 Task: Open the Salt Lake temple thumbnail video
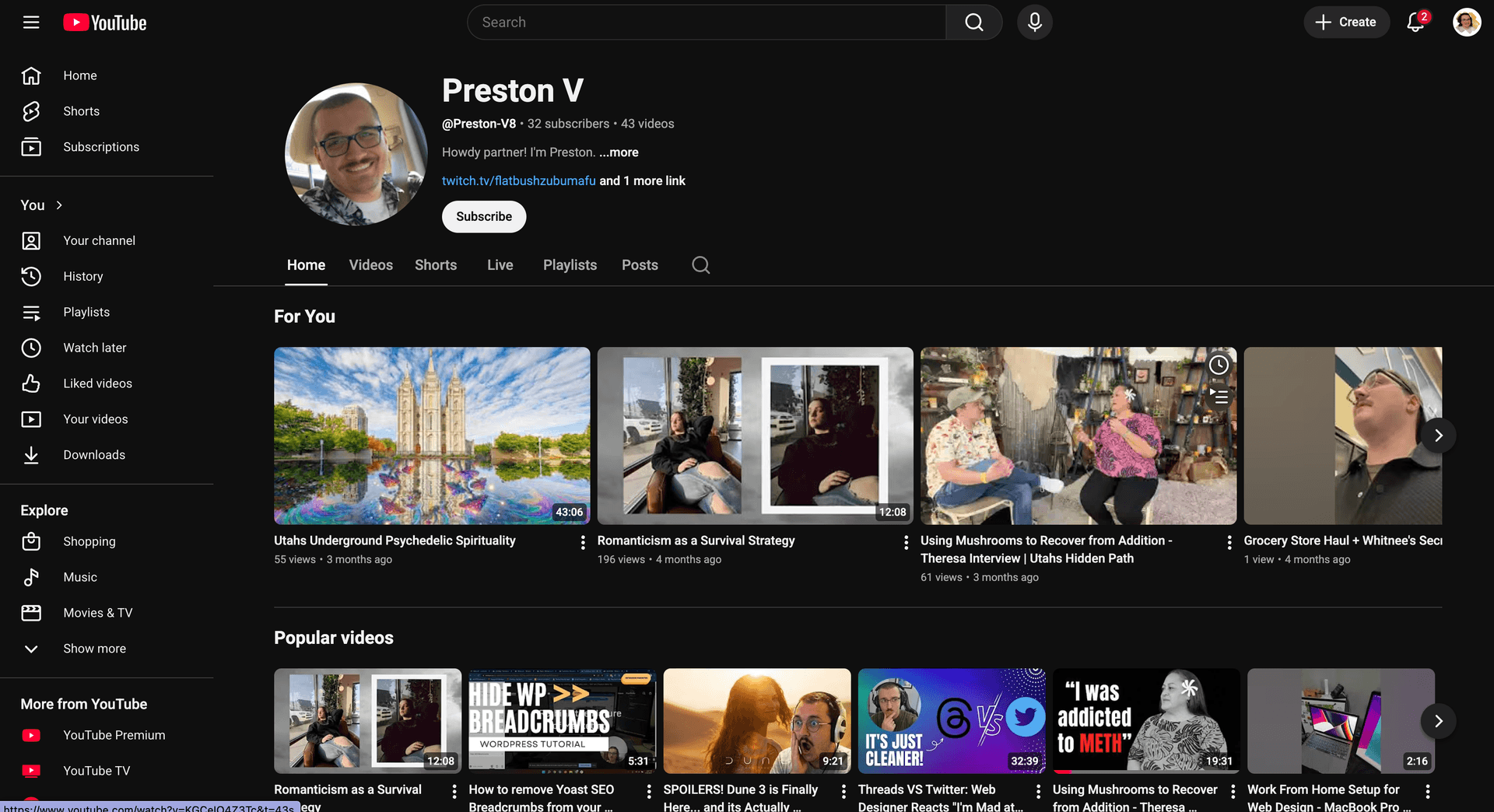[x=432, y=436]
